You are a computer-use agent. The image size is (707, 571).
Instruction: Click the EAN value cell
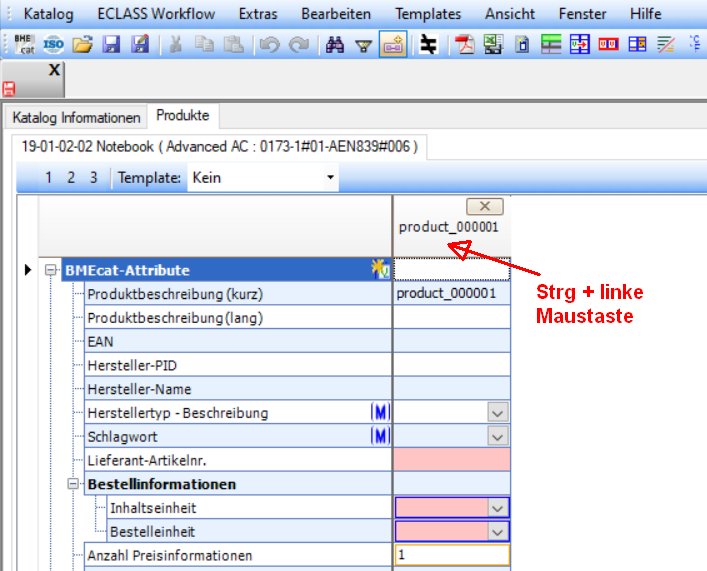coord(452,341)
